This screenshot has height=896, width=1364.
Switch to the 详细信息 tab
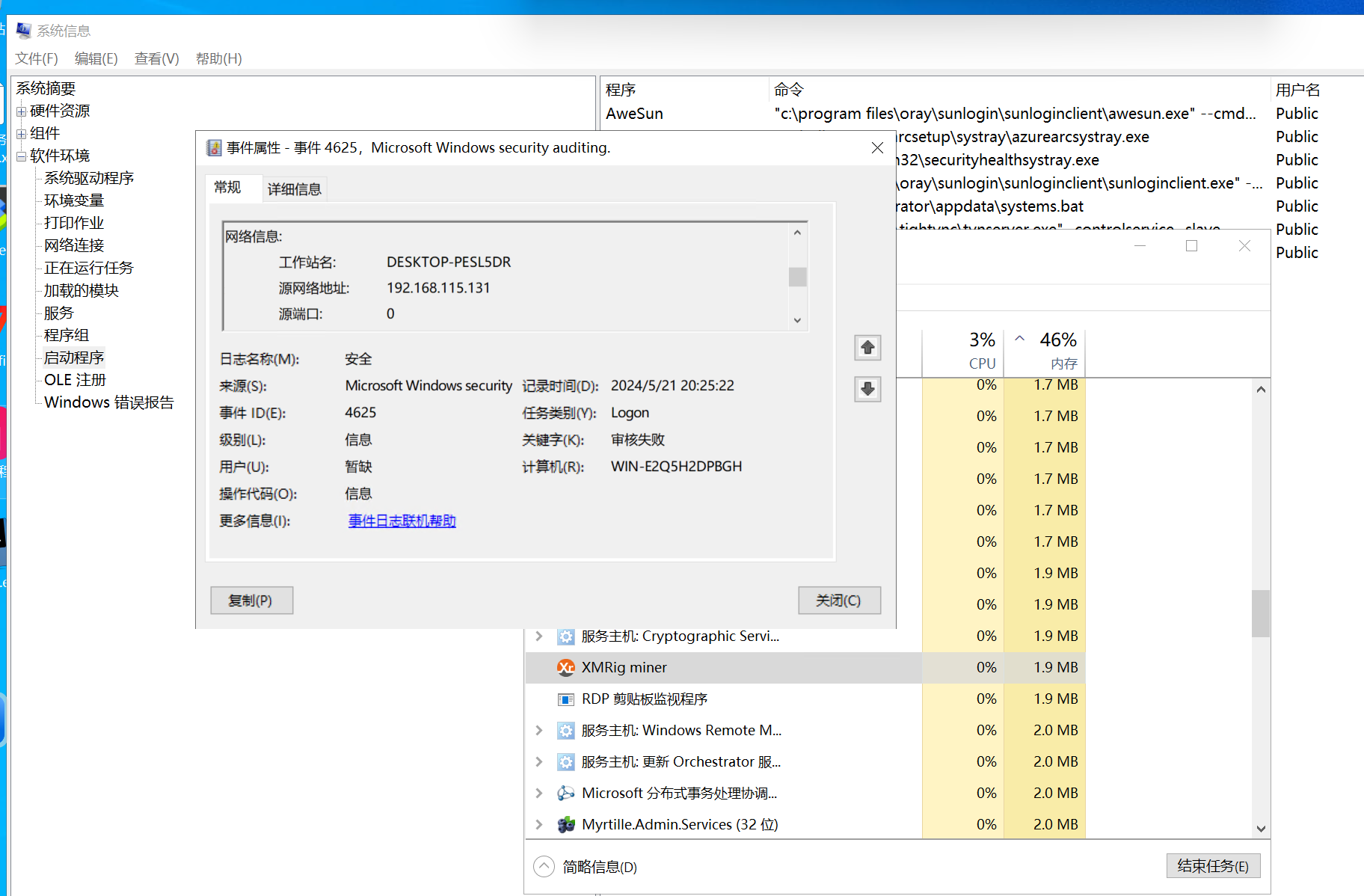[294, 189]
